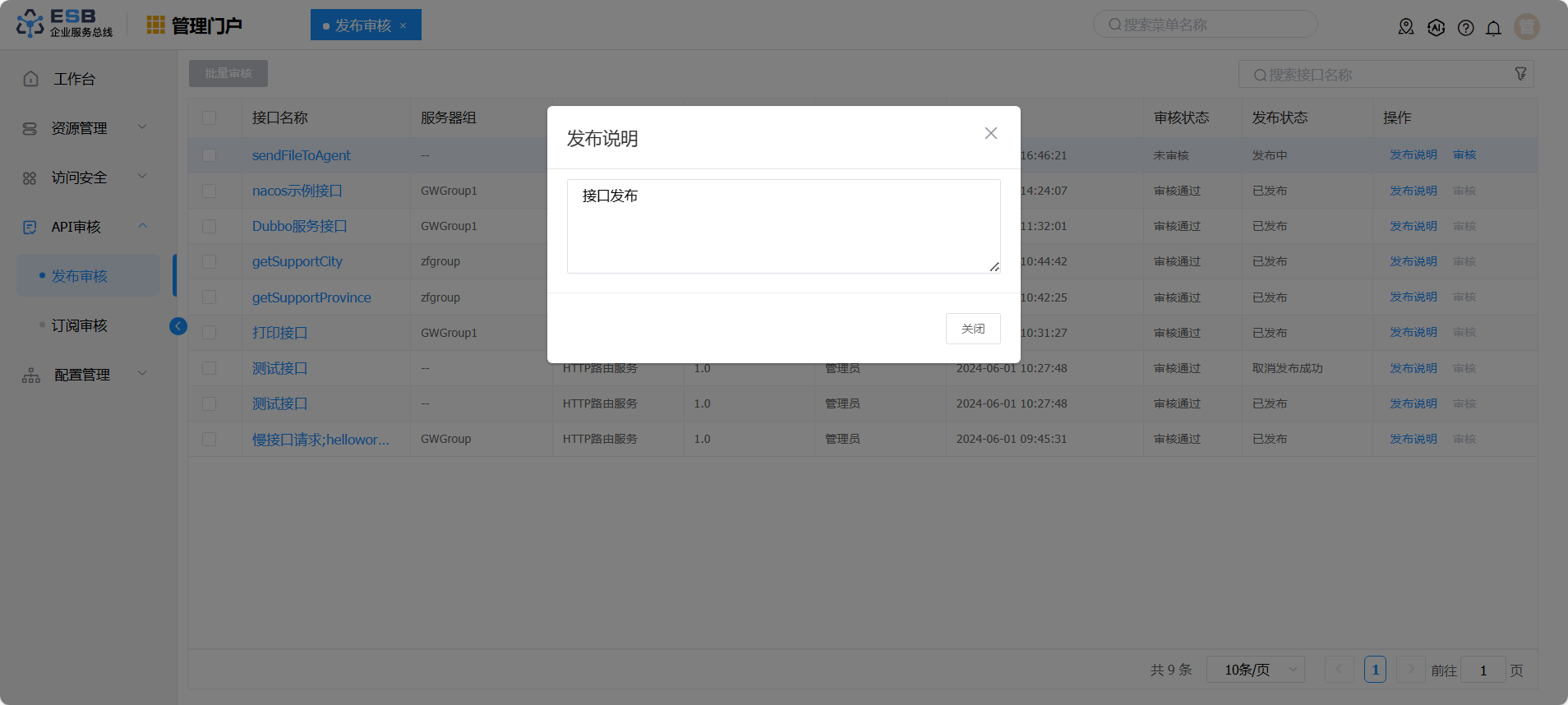Open 订阅审核 in the sidebar
The height and width of the screenshot is (705, 1568).
tap(80, 325)
